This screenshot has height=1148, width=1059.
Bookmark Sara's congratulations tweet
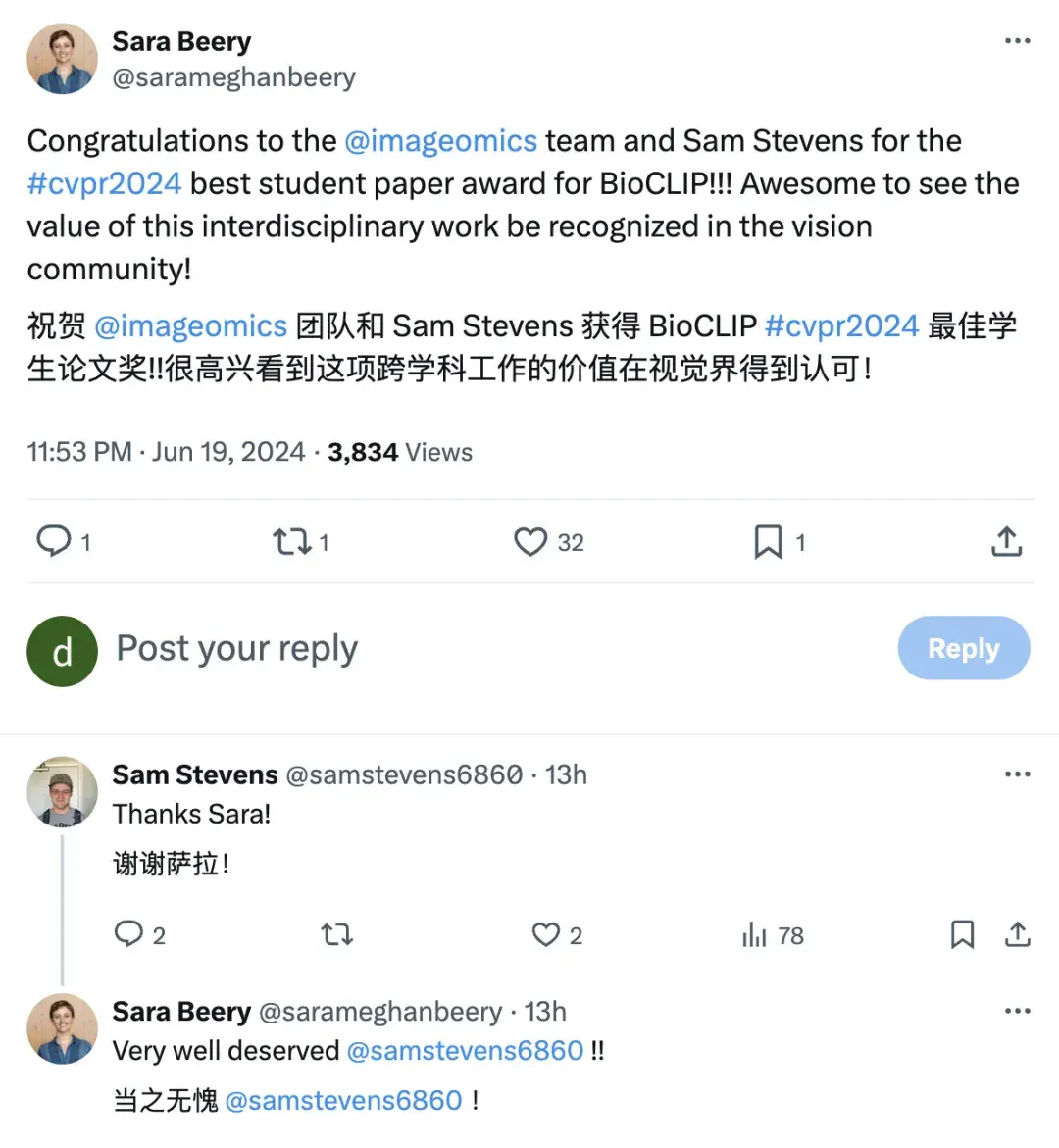click(766, 540)
